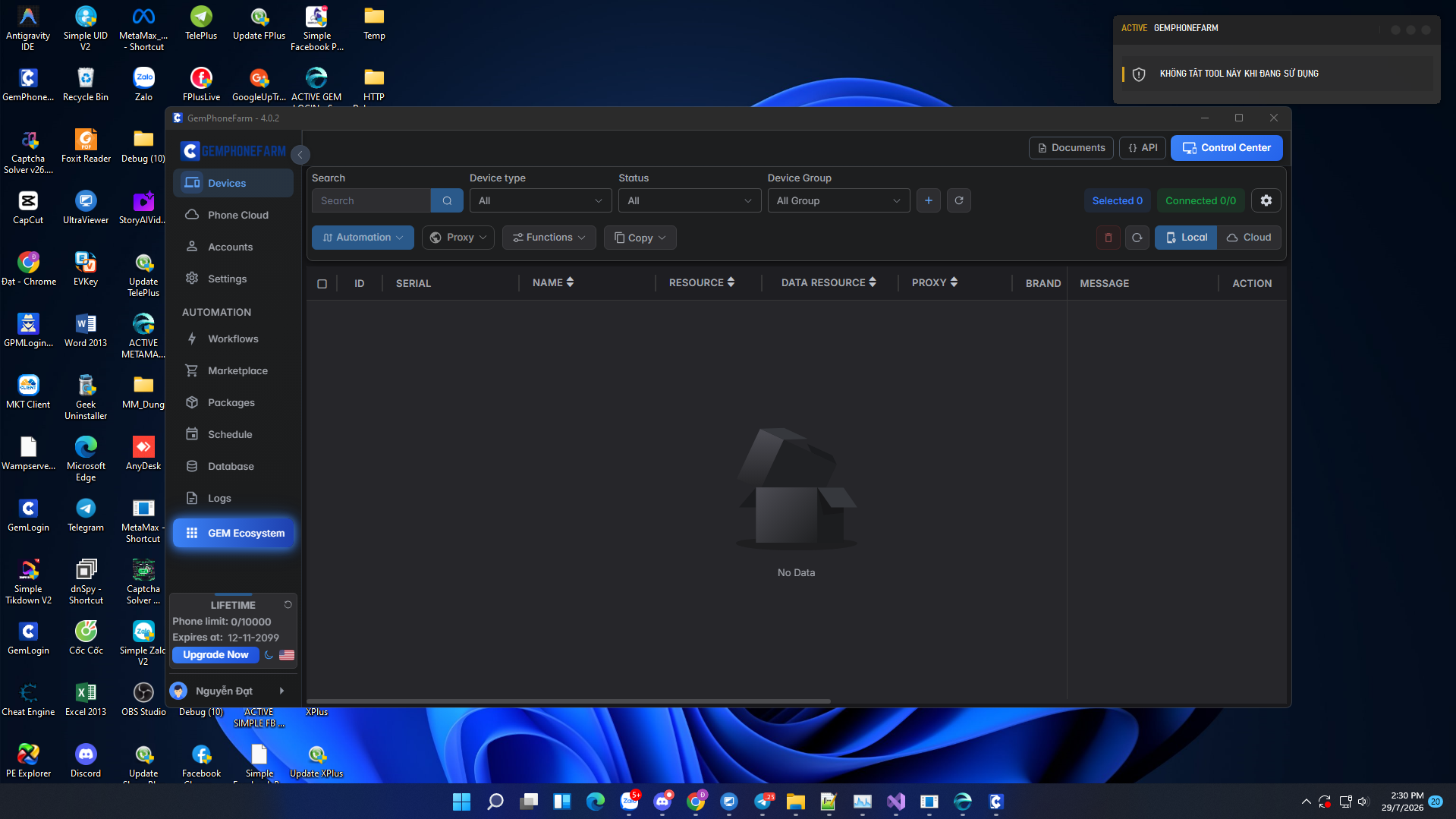This screenshot has height=819, width=1456.
Task: Expand the Device type dropdown
Action: 540,200
